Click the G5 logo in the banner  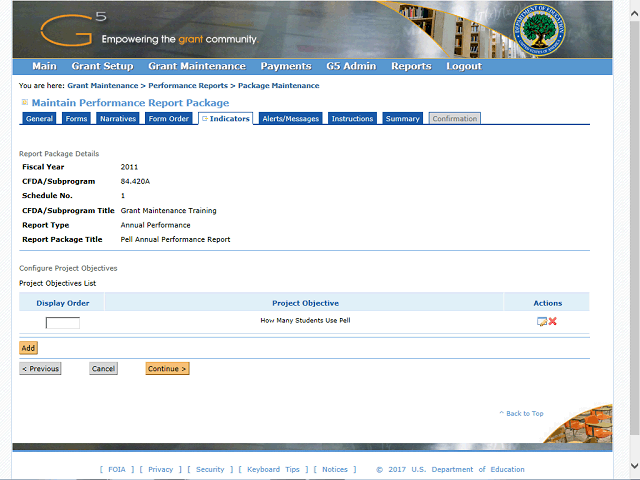tap(73, 29)
